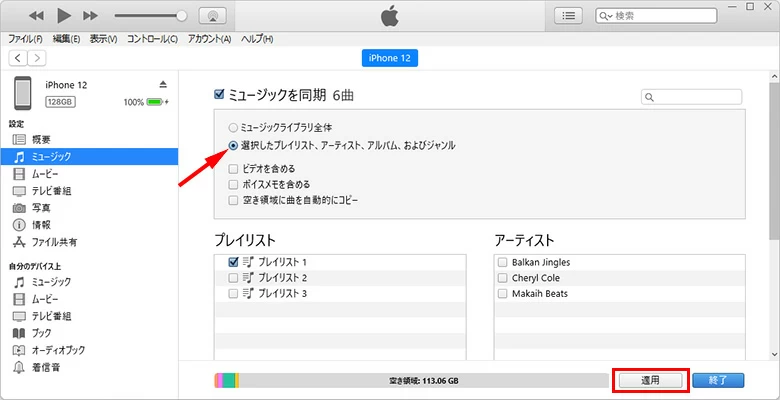The image size is (780, 400).
Task: Open the list view icon beside search
Action: (x=569, y=16)
